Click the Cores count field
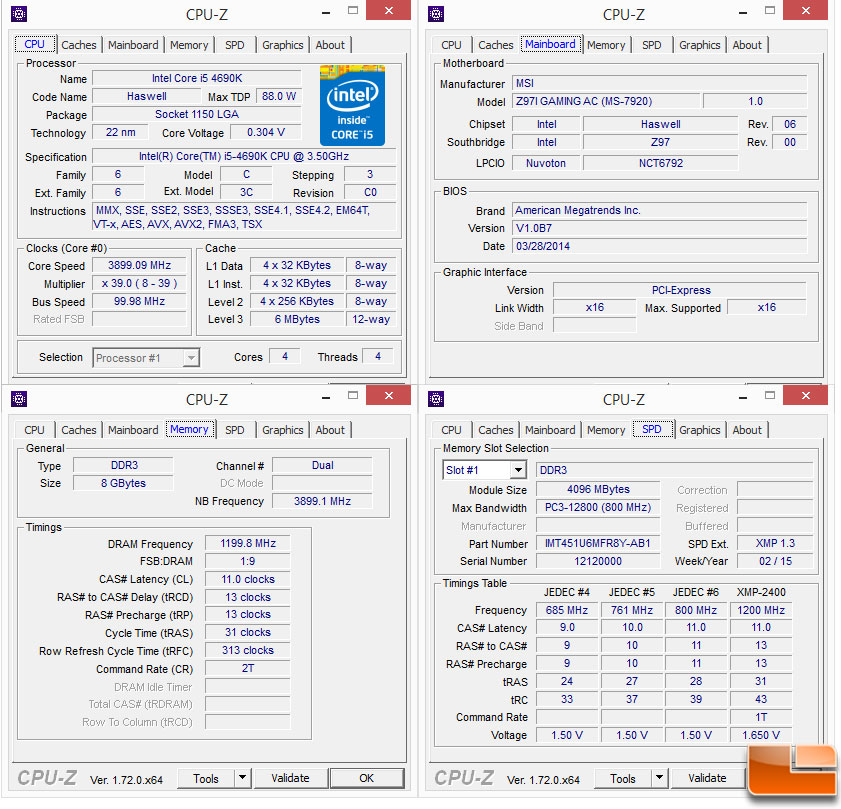The width and height of the screenshot is (841, 809). pyautogui.click(x=285, y=356)
